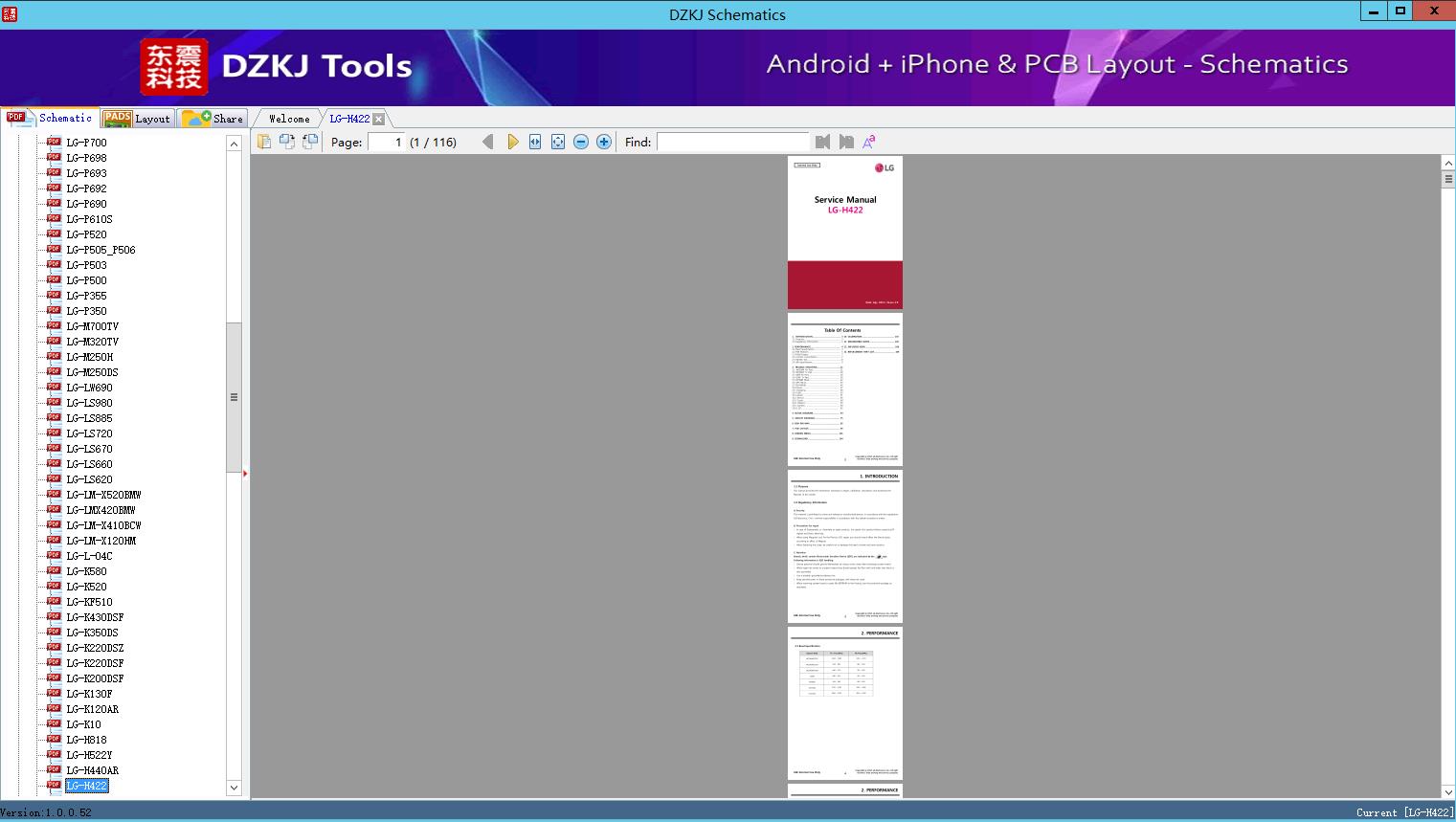This screenshot has width=1456, height=822.
Task: Open LG-LS670 entry
Action: pos(90,449)
